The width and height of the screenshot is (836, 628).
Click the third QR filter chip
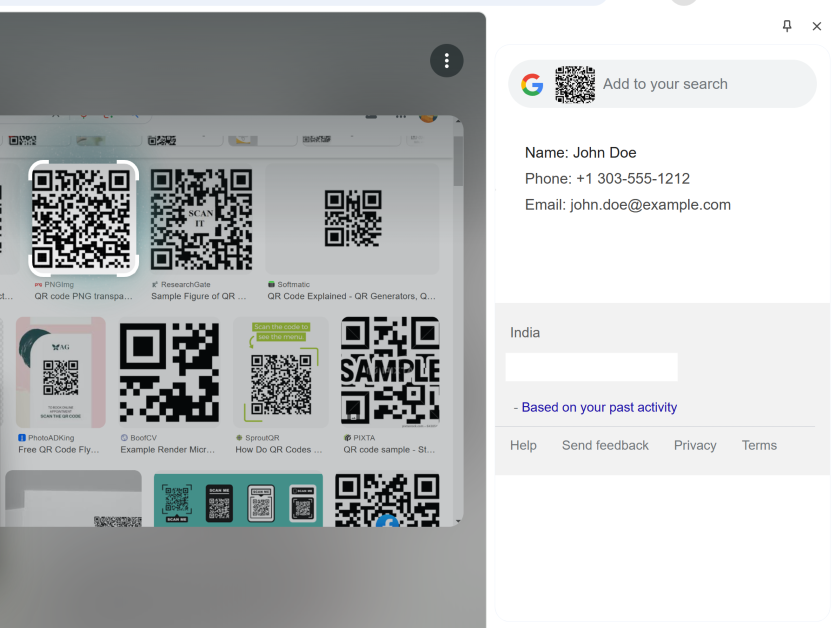(349, 140)
